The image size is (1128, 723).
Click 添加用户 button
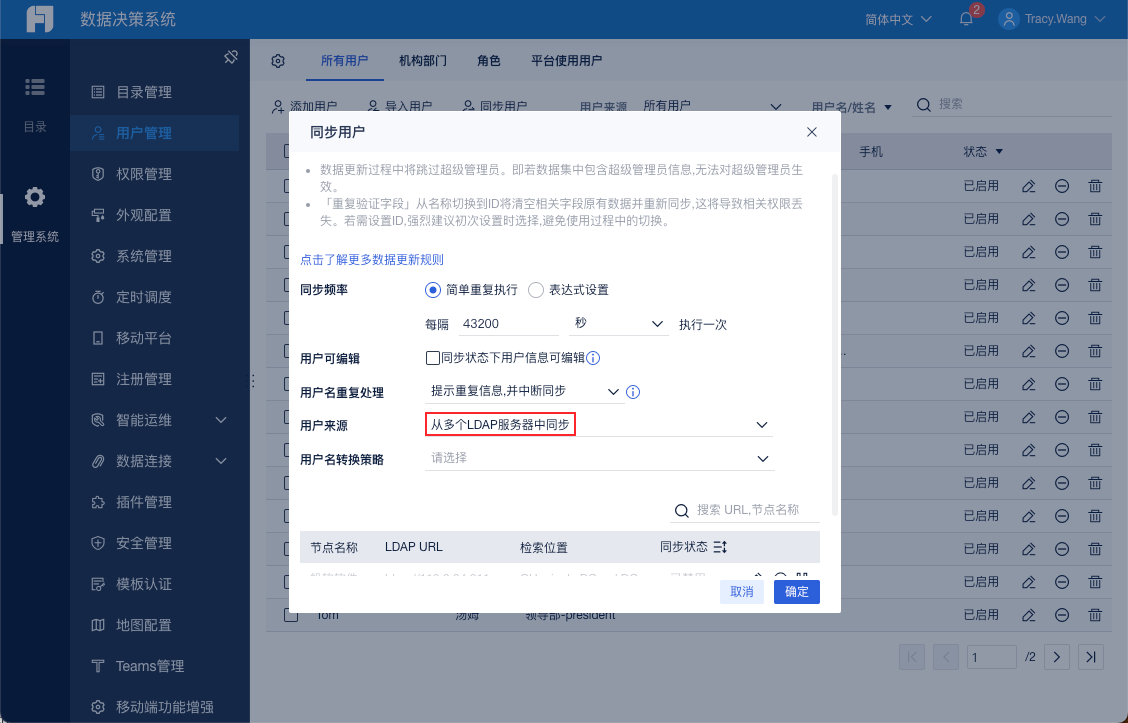pyautogui.click(x=304, y=106)
